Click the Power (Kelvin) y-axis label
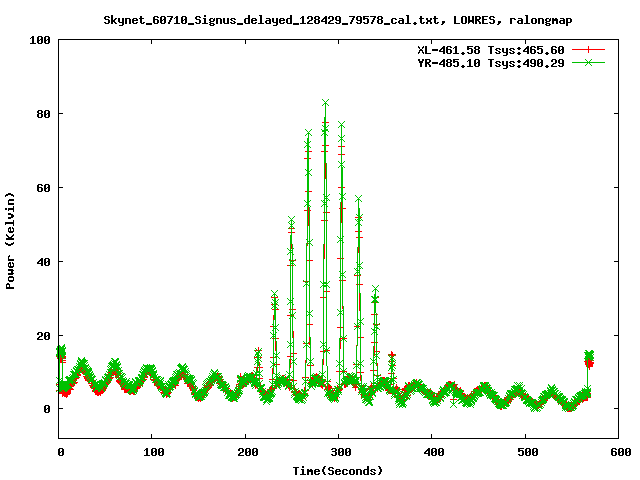Viewport: 640px width, 480px height. click(10, 241)
